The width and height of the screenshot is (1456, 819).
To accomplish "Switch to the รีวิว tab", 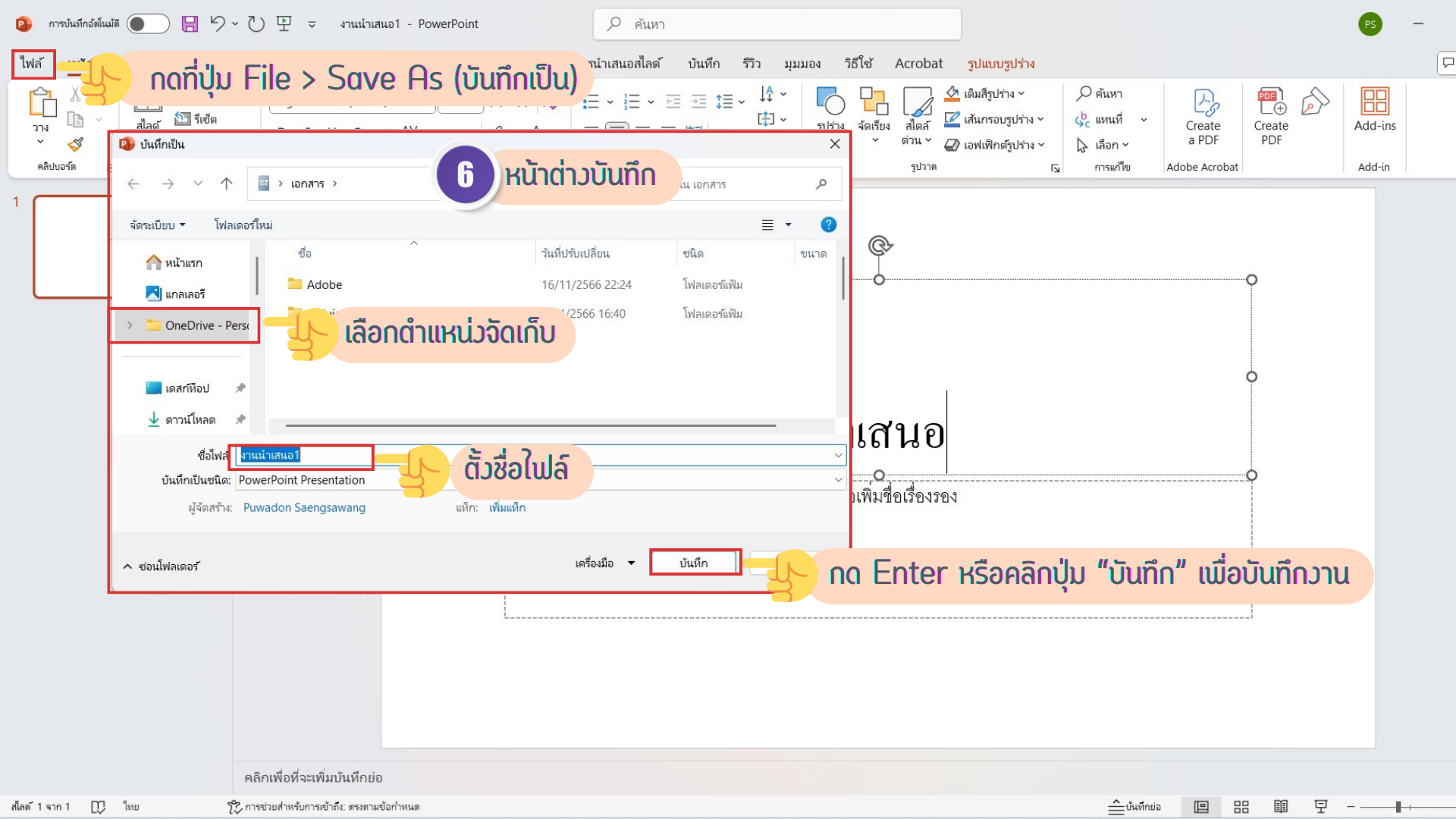I will click(x=752, y=64).
